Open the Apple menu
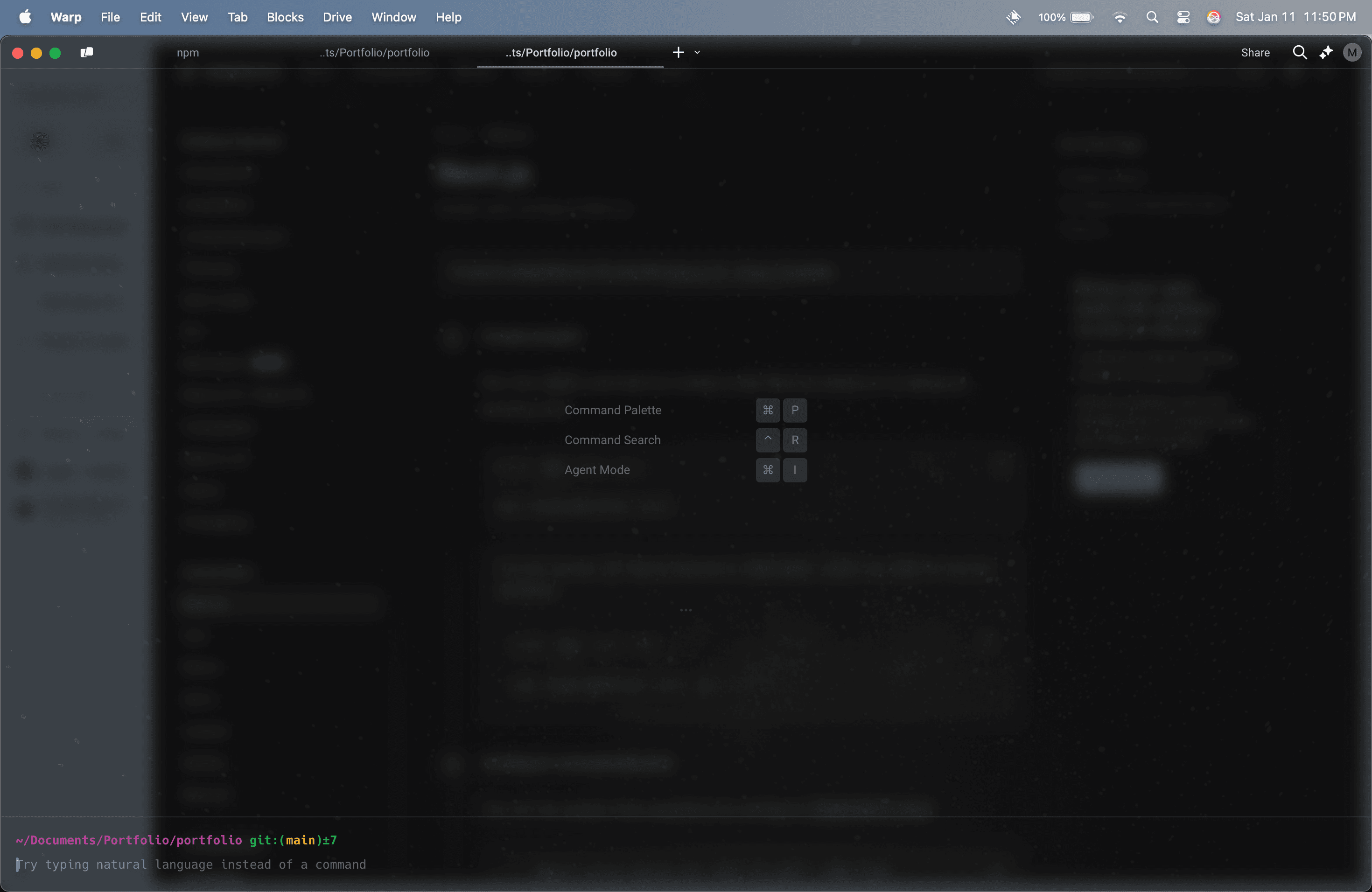The height and width of the screenshot is (892, 1372). (25, 17)
